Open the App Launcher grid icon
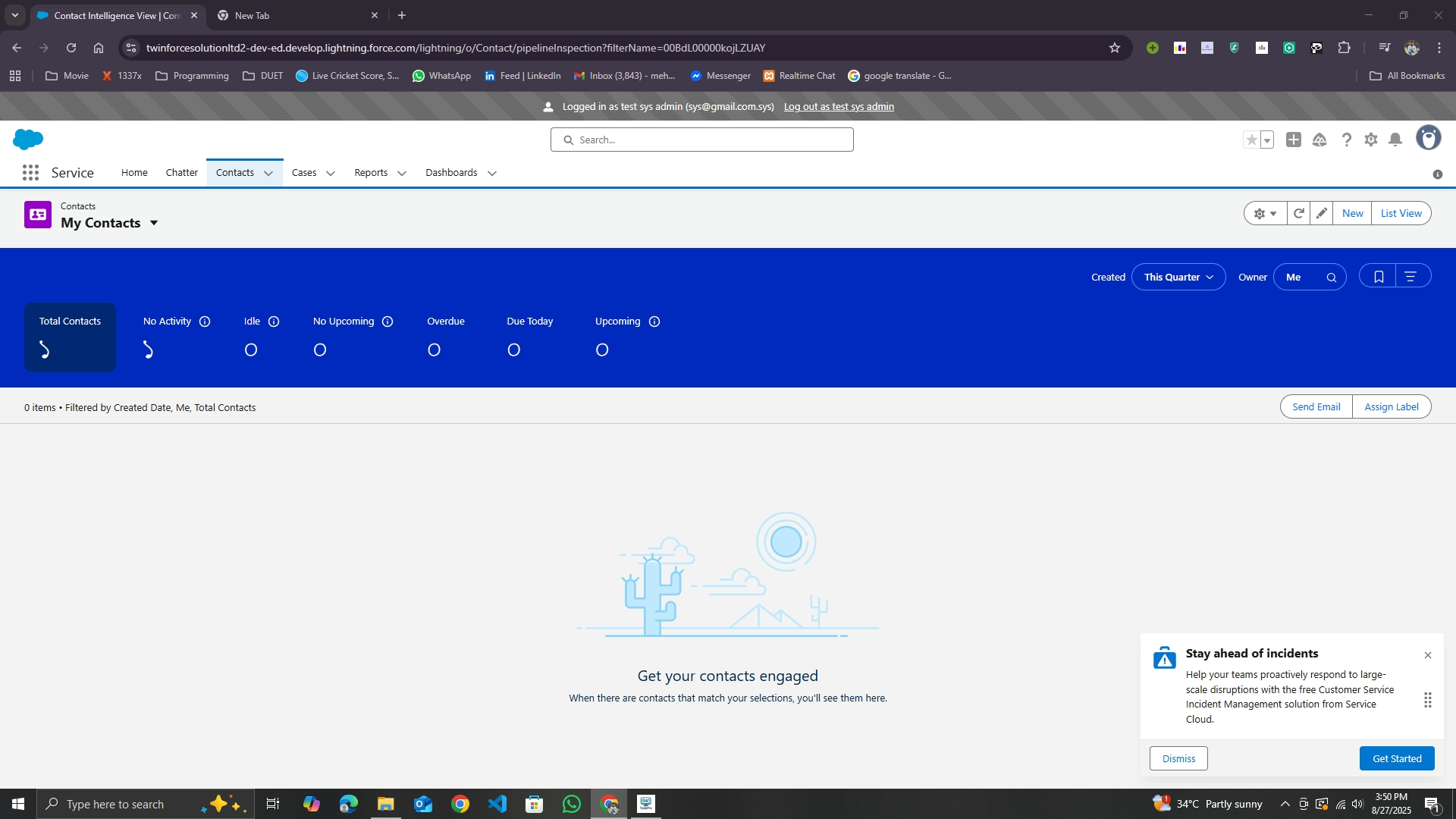The width and height of the screenshot is (1456, 819). tap(30, 173)
